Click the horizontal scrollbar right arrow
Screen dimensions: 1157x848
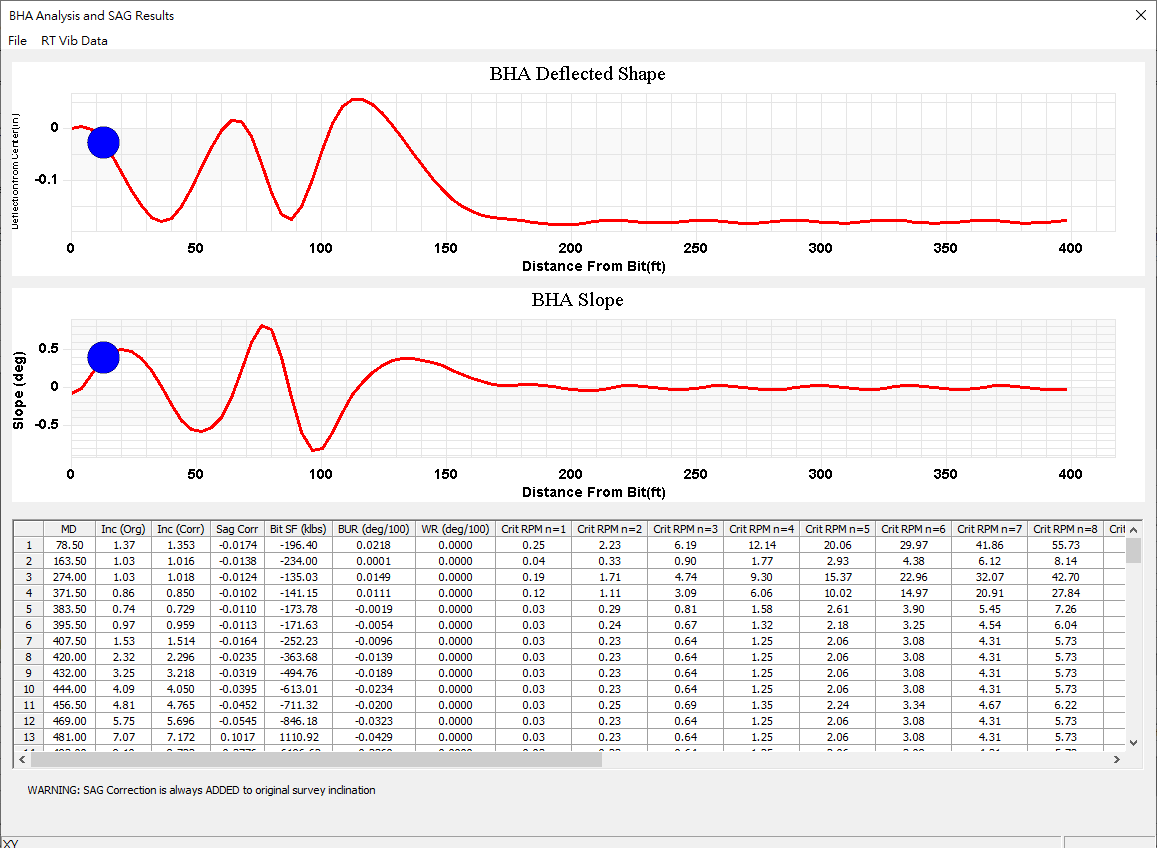tap(1117, 760)
